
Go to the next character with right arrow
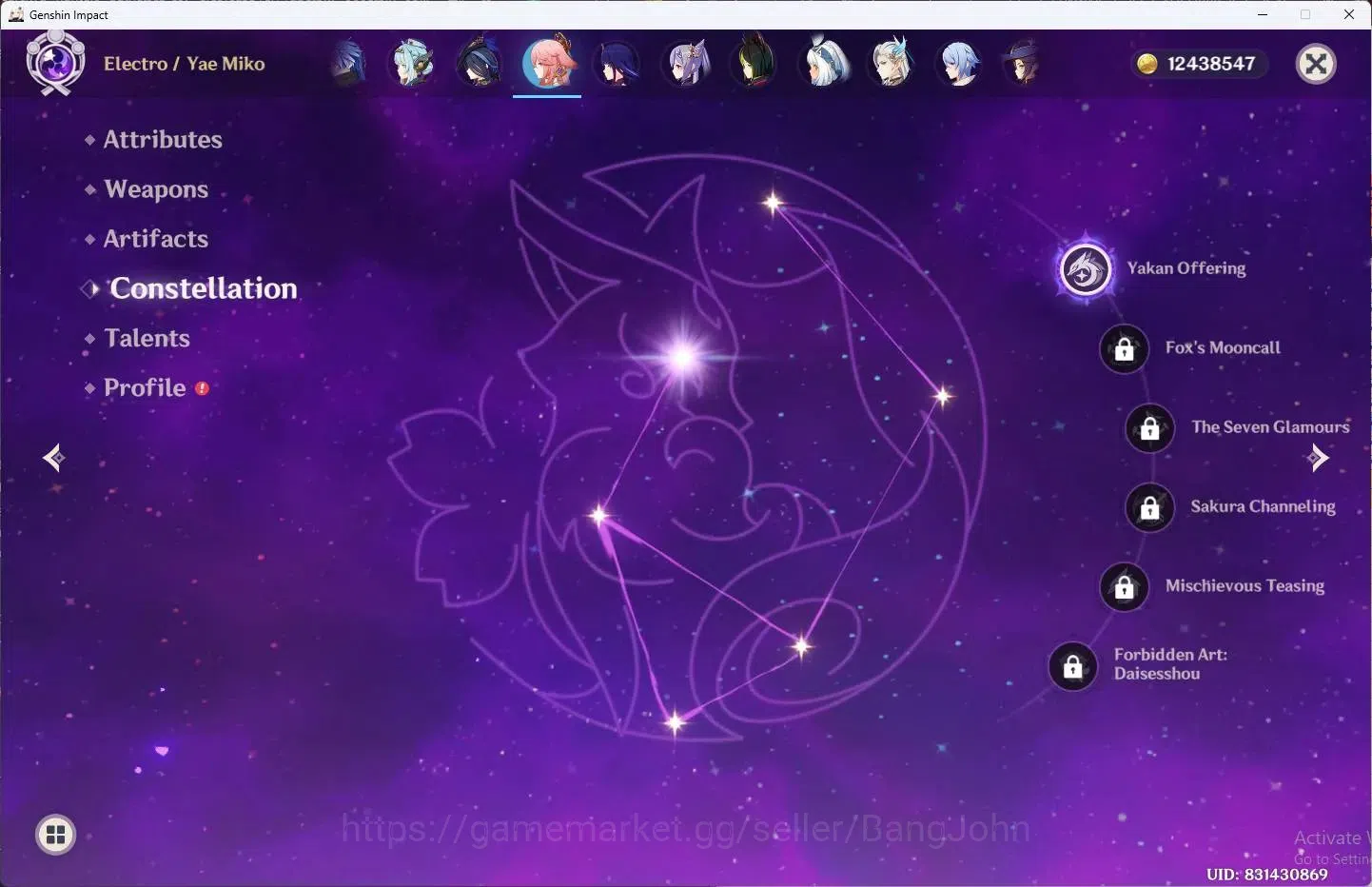tap(1319, 458)
